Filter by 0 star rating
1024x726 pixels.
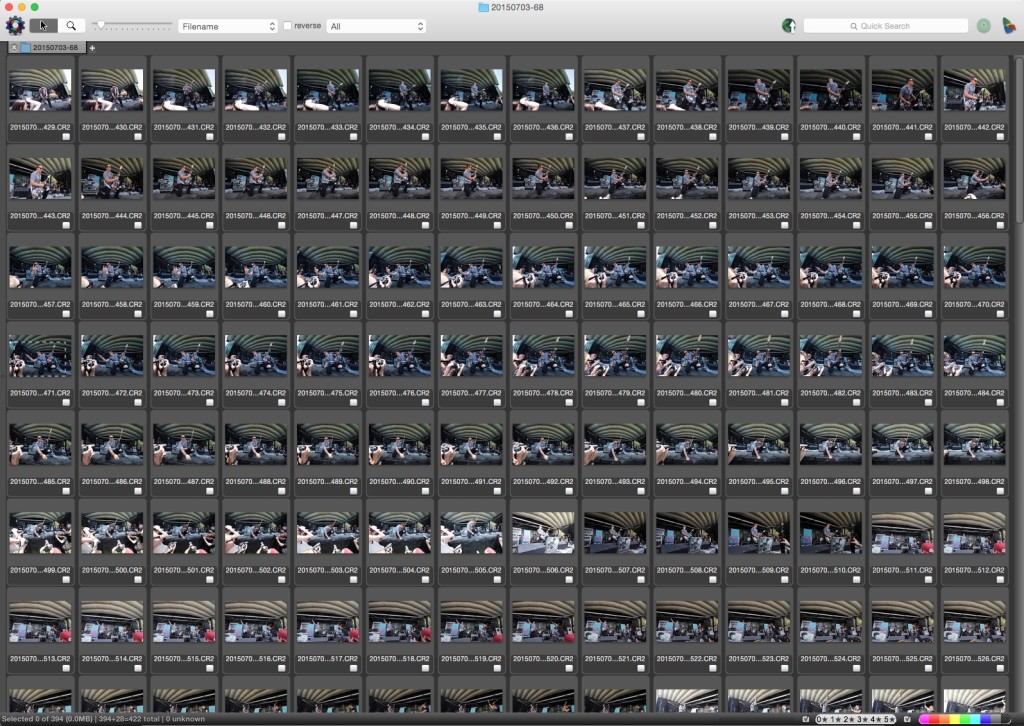821,719
